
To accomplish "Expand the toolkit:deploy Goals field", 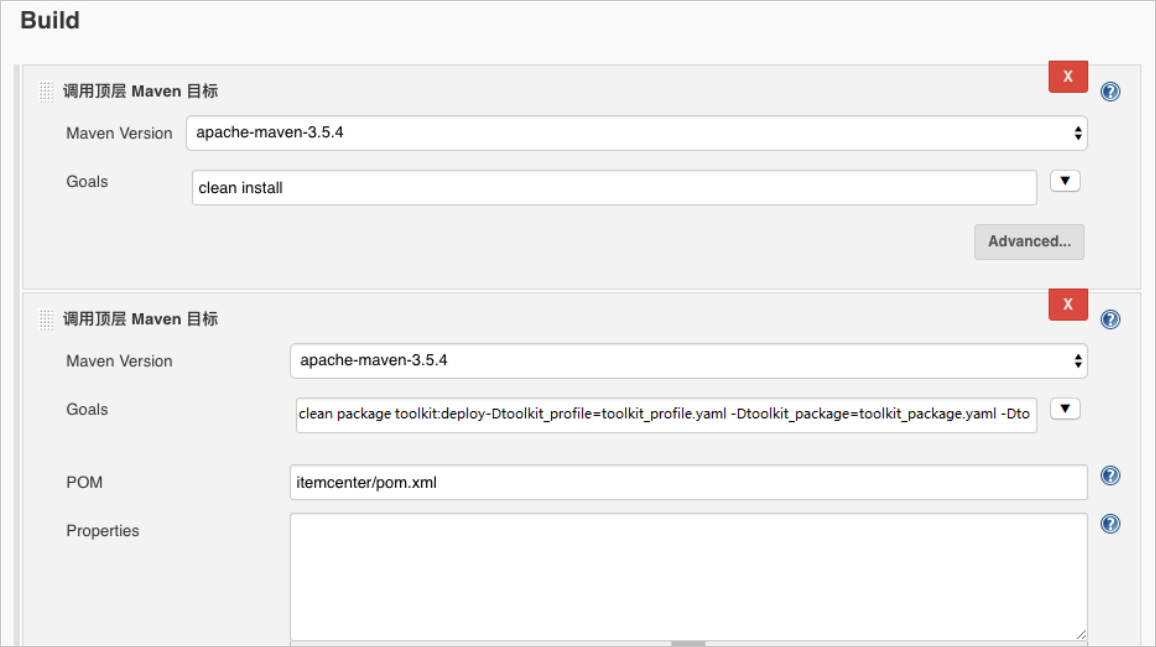I will pyautogui.click(x=1065, y=409).
